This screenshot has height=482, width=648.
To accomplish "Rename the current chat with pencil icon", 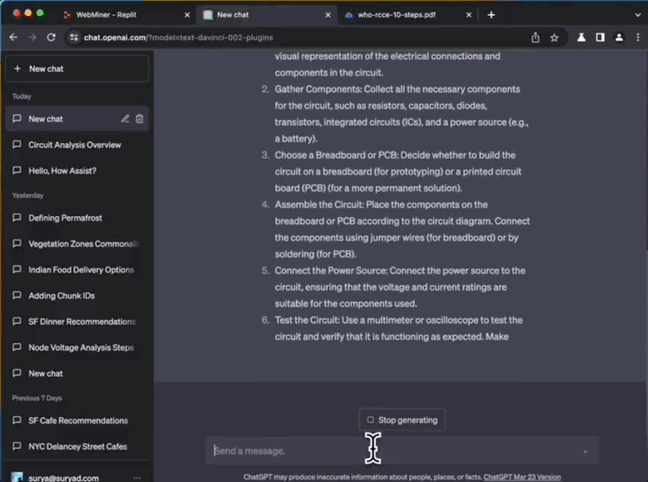I will tap(125, 118).
